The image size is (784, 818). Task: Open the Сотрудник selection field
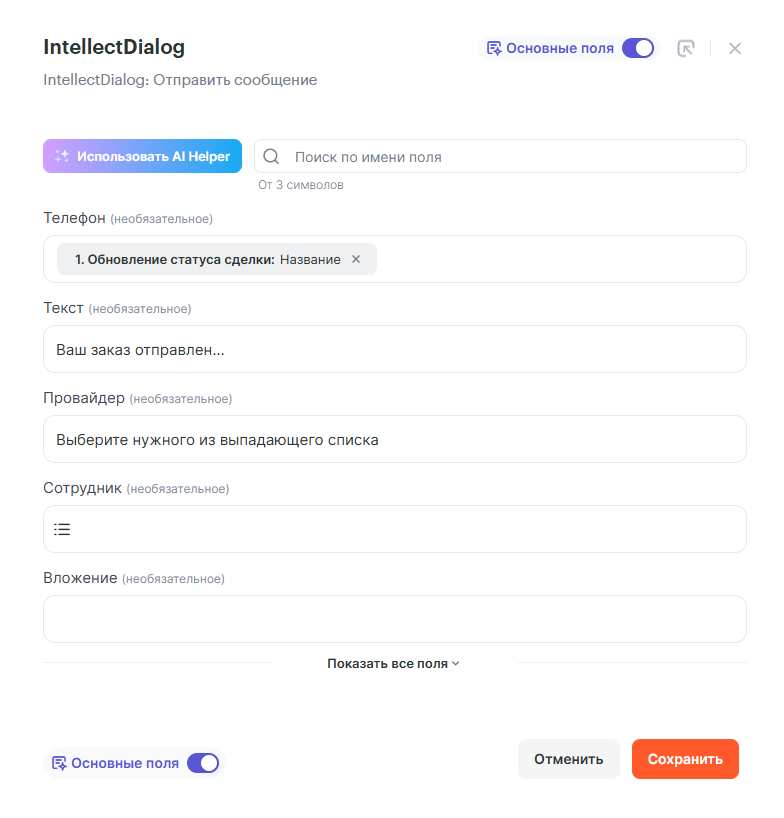394,529
